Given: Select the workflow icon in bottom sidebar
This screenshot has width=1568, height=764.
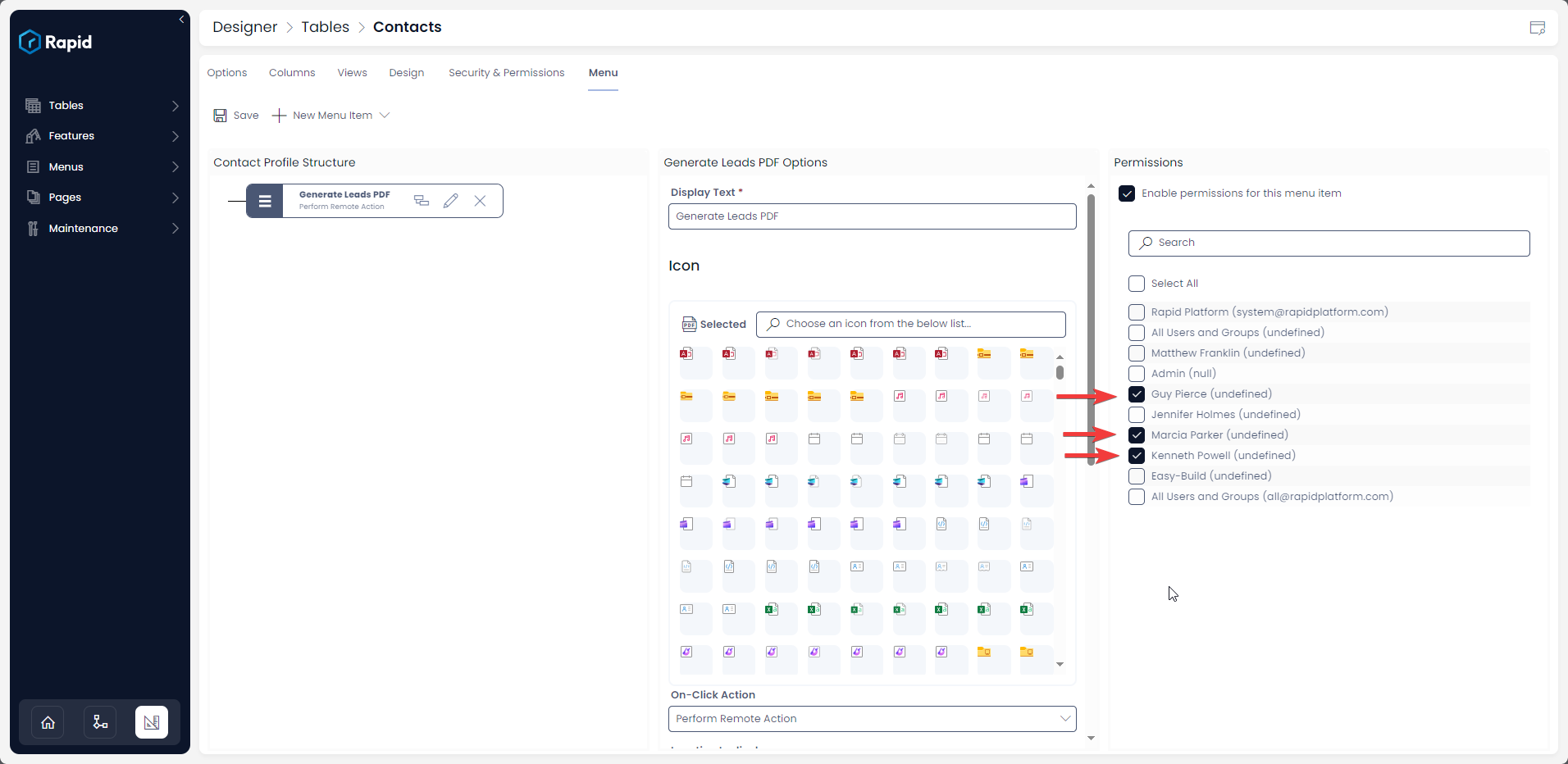Looking at the screenshot, I should pos(99,722).
